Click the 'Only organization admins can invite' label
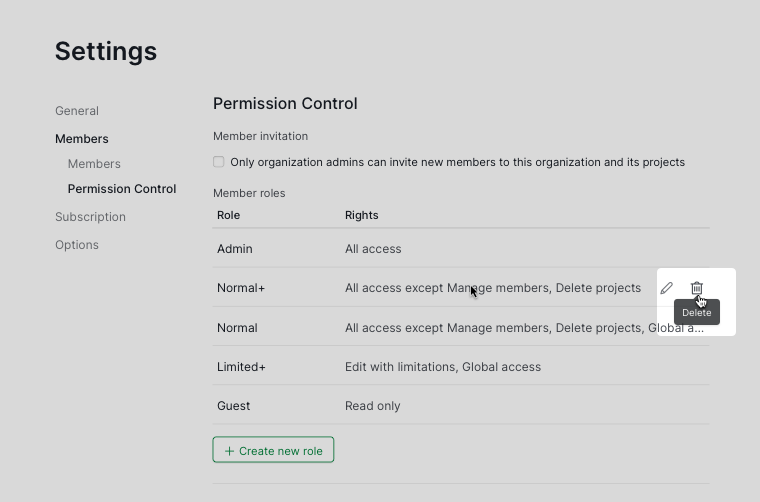The image size is (760, 502). coord(457,162)
